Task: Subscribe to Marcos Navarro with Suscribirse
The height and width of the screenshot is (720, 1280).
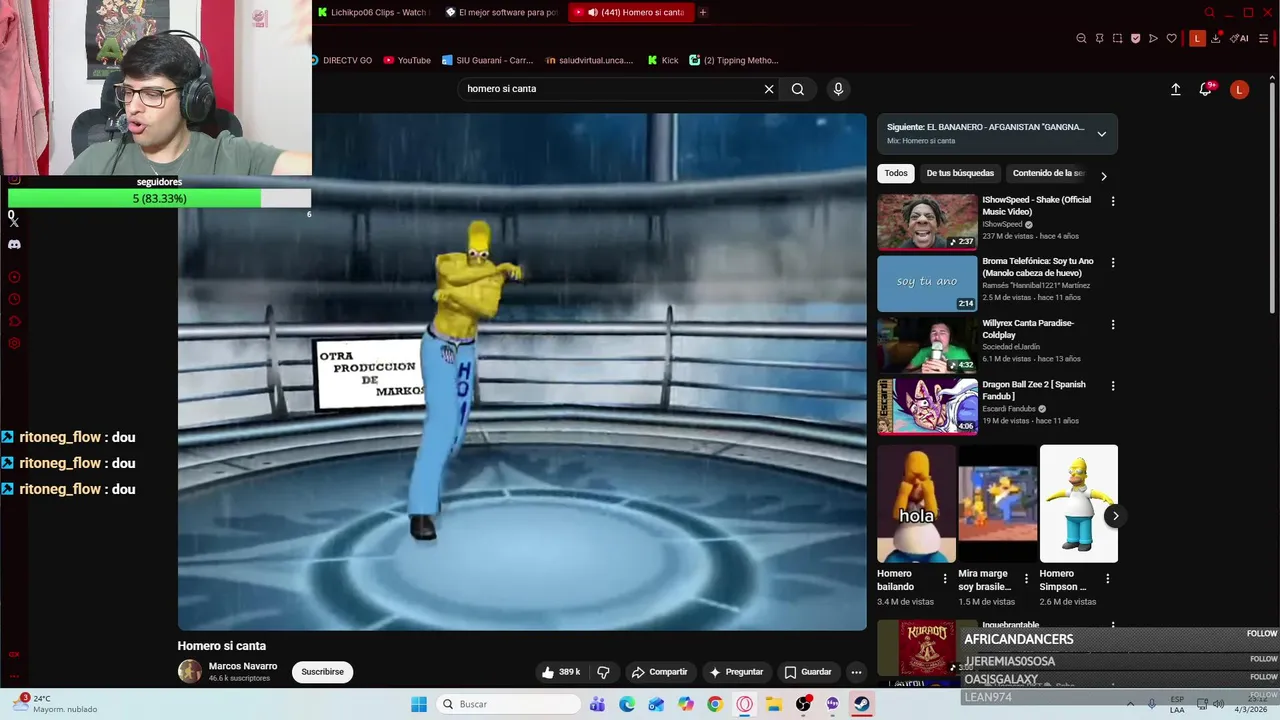Action: coord(322,672)
